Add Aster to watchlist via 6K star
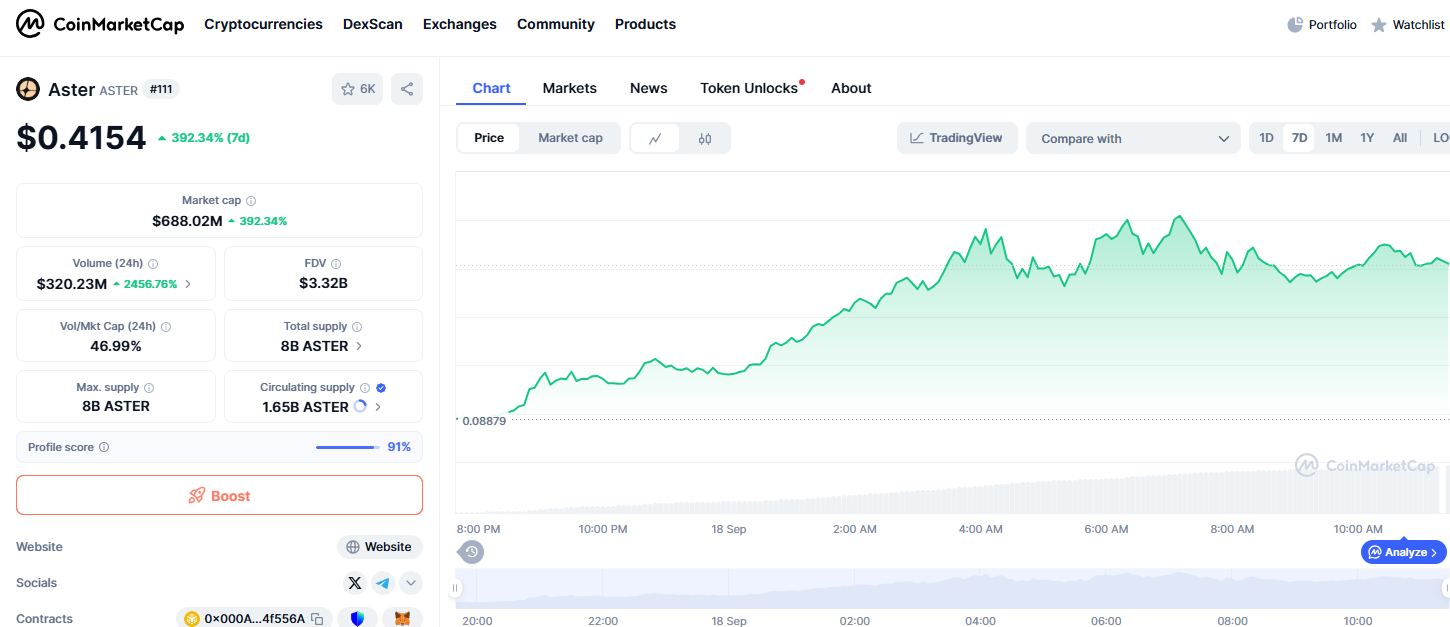 pos(357,89)
